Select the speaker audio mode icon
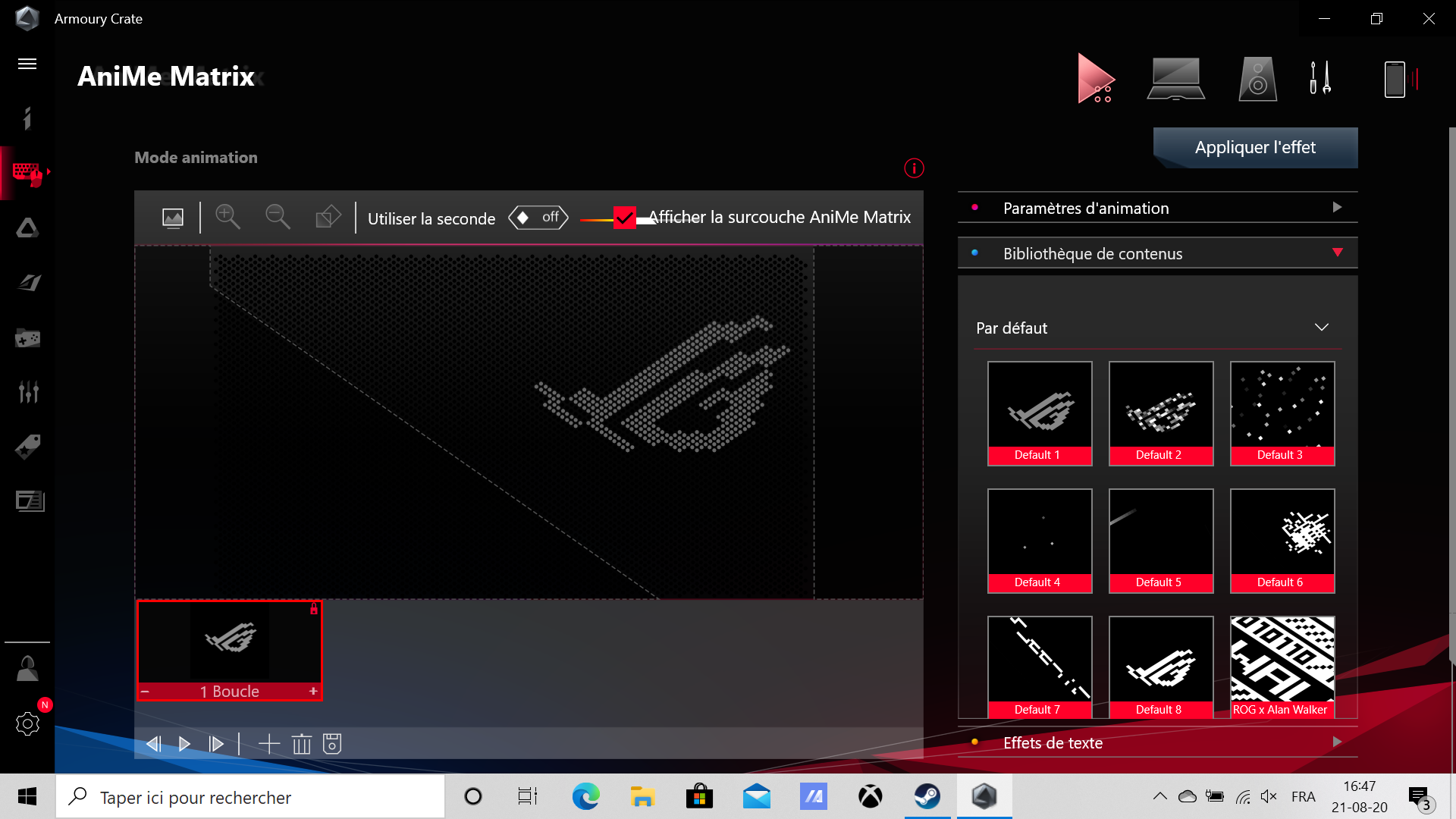This screenshot has height=819, width=1456. (x=1257, y=79)
